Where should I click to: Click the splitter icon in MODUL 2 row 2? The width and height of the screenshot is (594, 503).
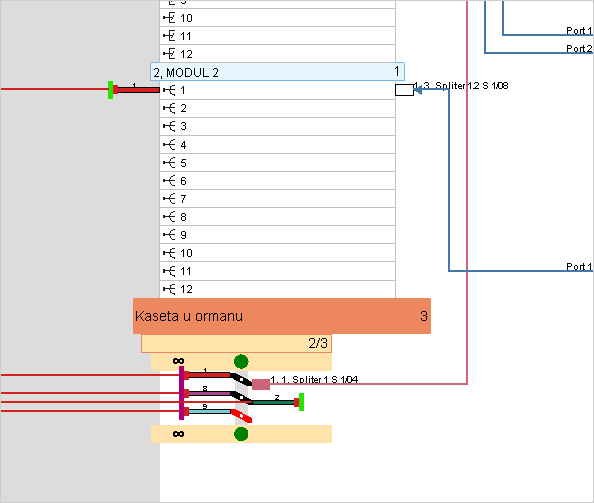(x=169, y=108)
